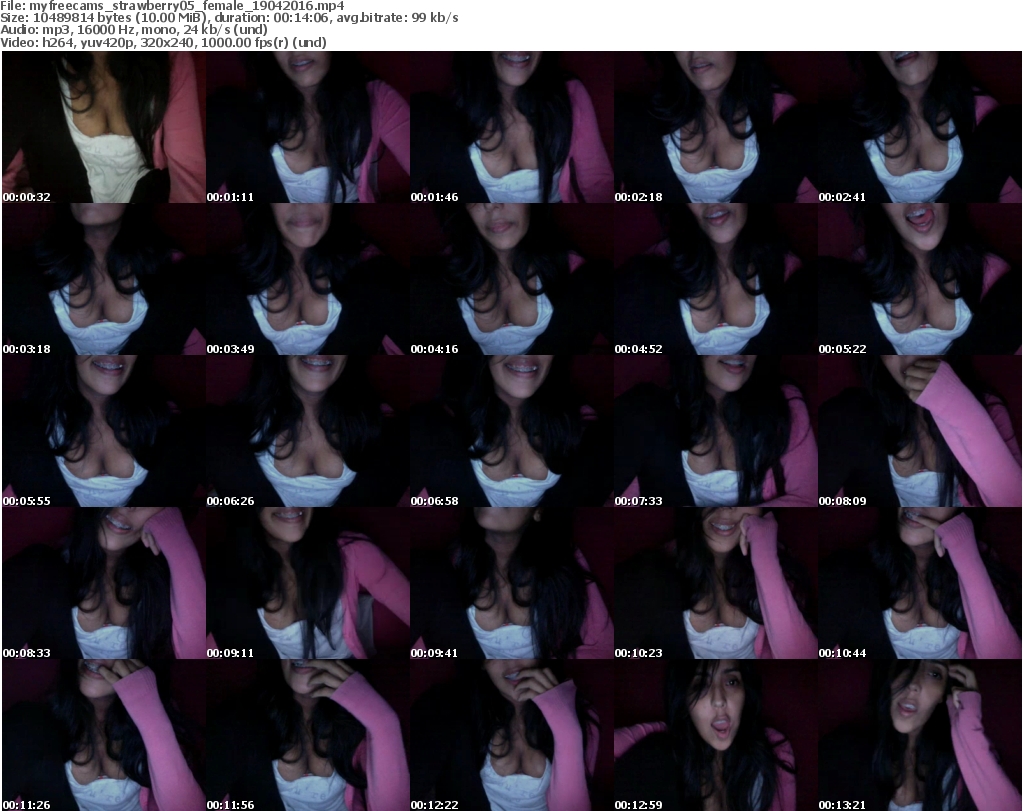Viewport: 1024px width, 811px height.
Task: Select the thumbnail stamped 00:13:21
Action: (920, 735)
